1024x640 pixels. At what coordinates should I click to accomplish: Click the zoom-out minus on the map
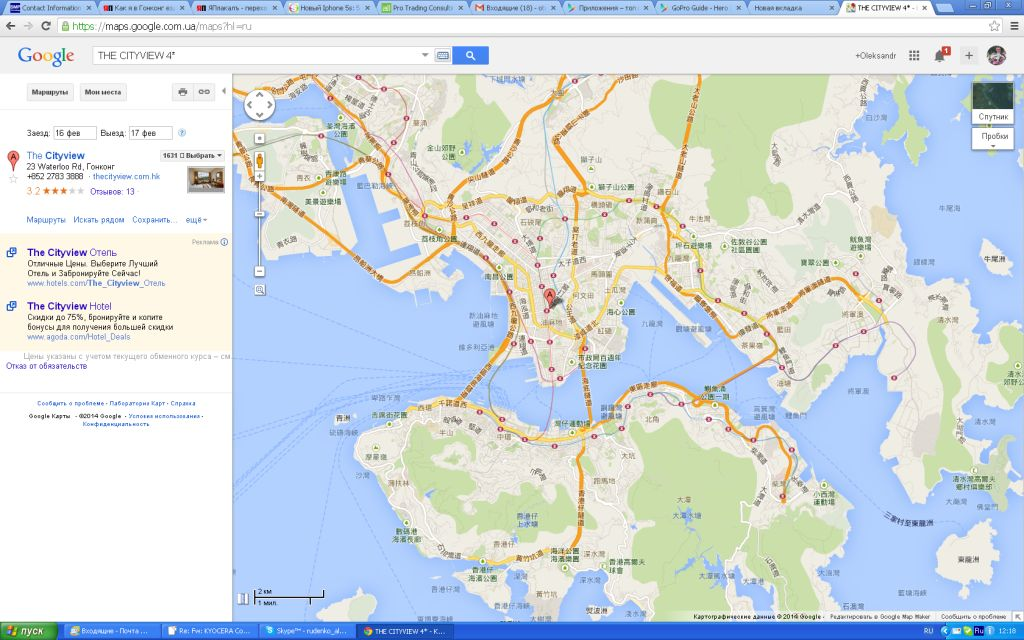click(x=259, y=271)
